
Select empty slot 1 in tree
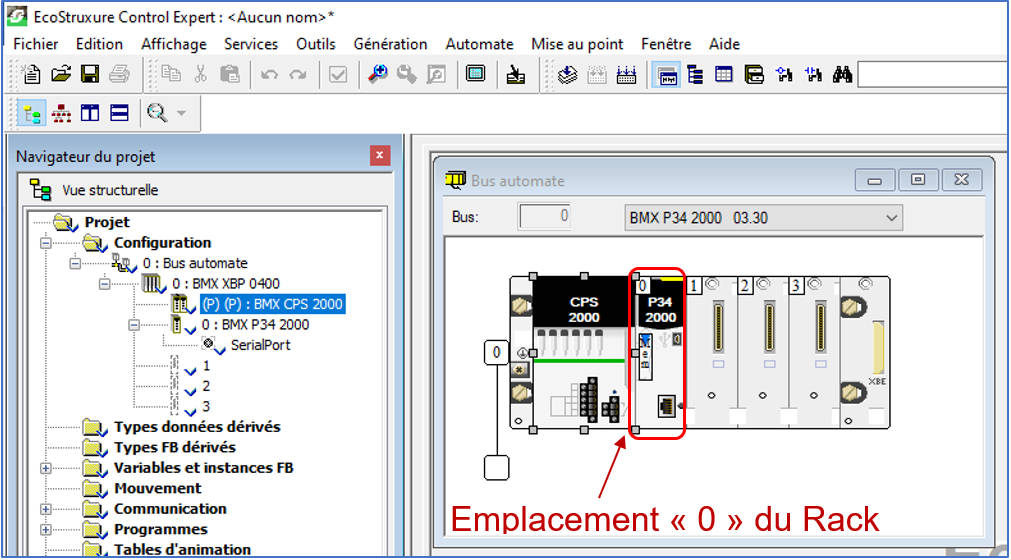tap(206, 366)
